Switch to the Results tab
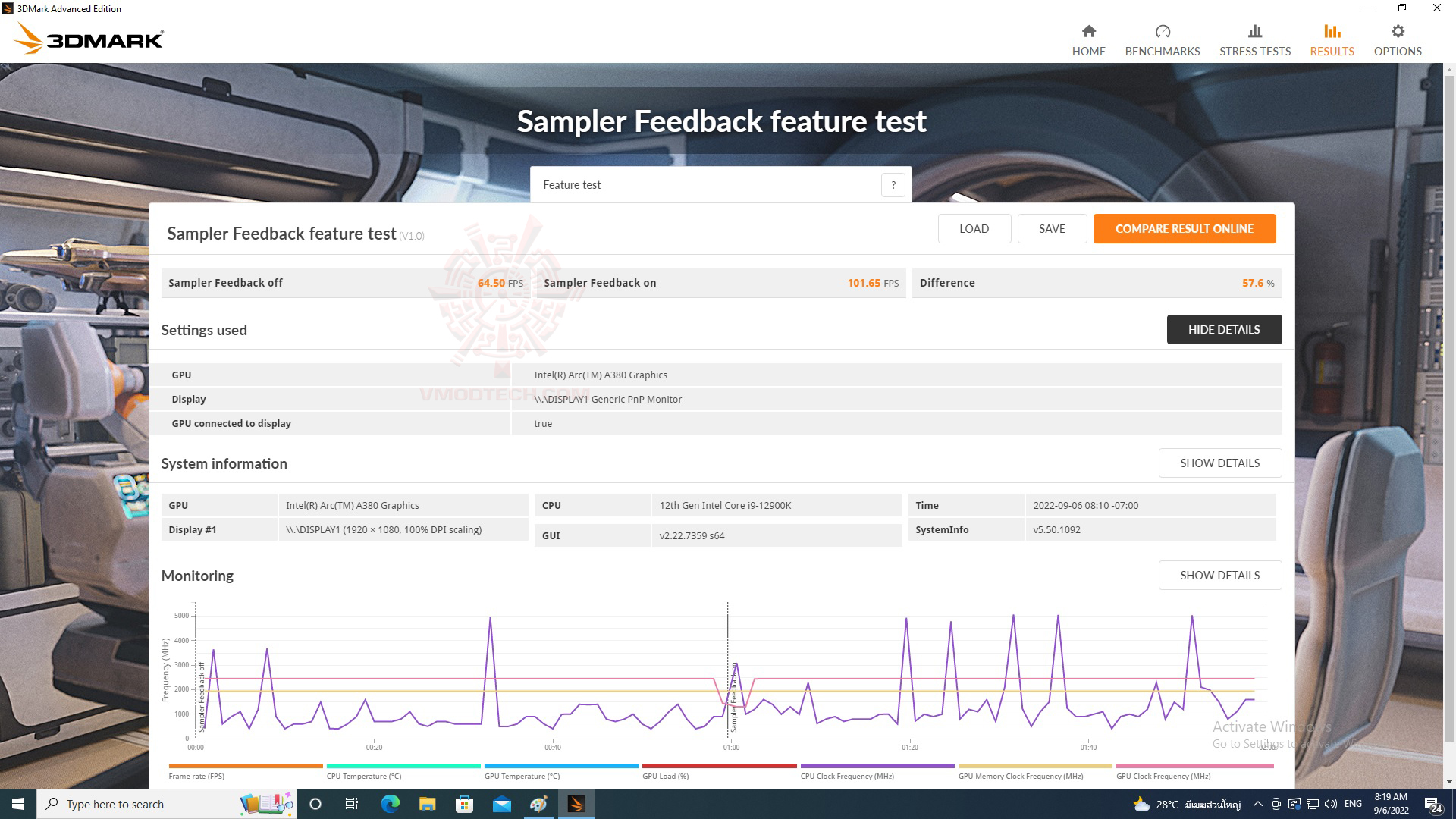This screenshot has height=819, width=1456. click(x=1331, y=40)
